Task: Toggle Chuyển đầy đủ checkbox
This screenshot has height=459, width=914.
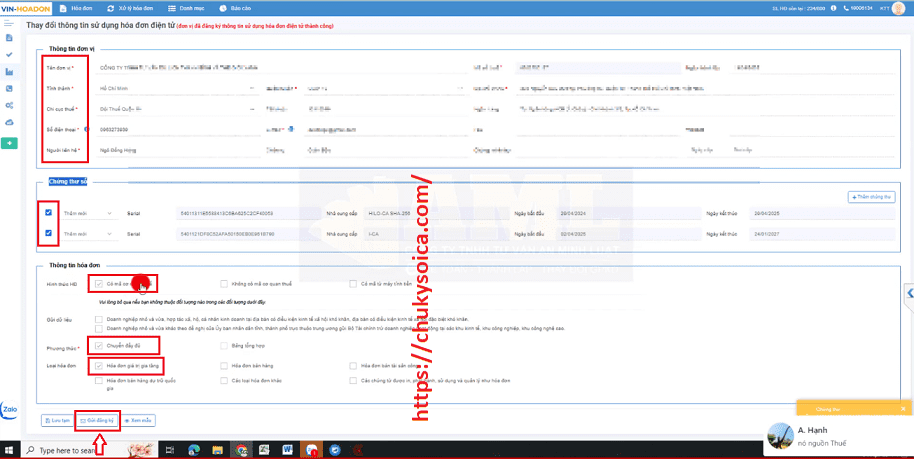Action: [99, 346]
